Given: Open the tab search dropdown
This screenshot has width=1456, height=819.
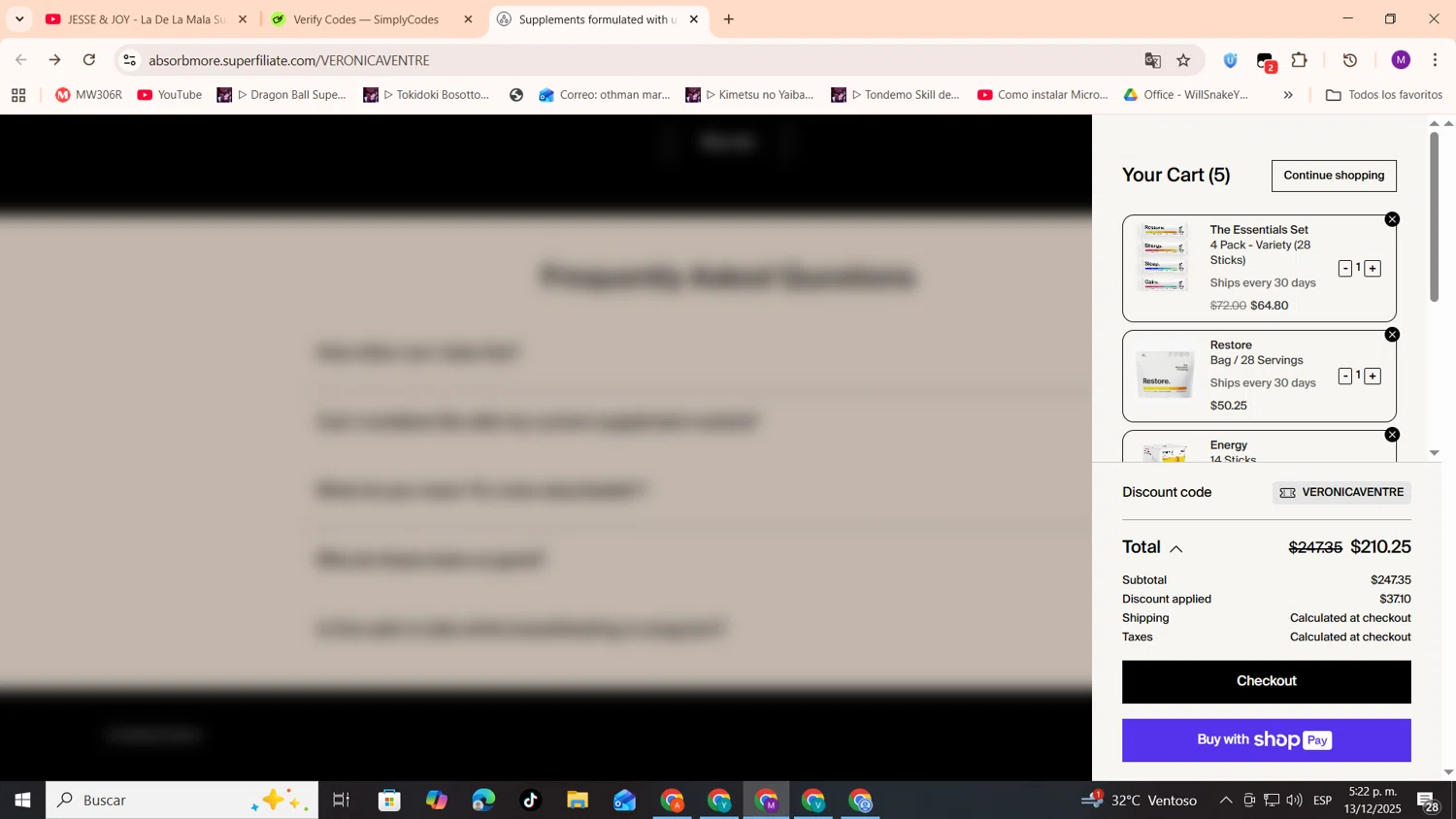Looking at the screenshot, I should pyautogui.click(x=19, y=19).
